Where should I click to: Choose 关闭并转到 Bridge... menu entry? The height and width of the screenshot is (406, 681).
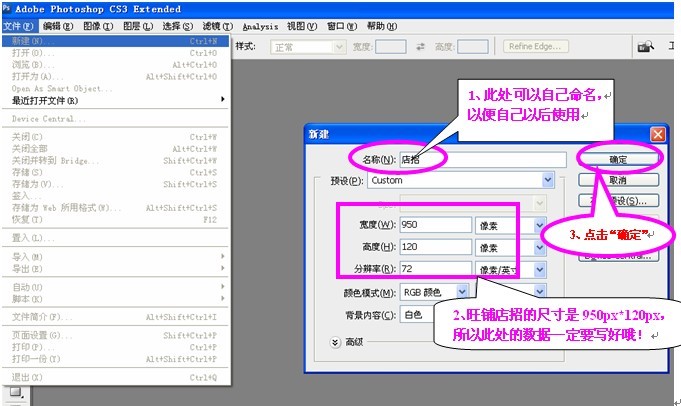pos(116,161)
